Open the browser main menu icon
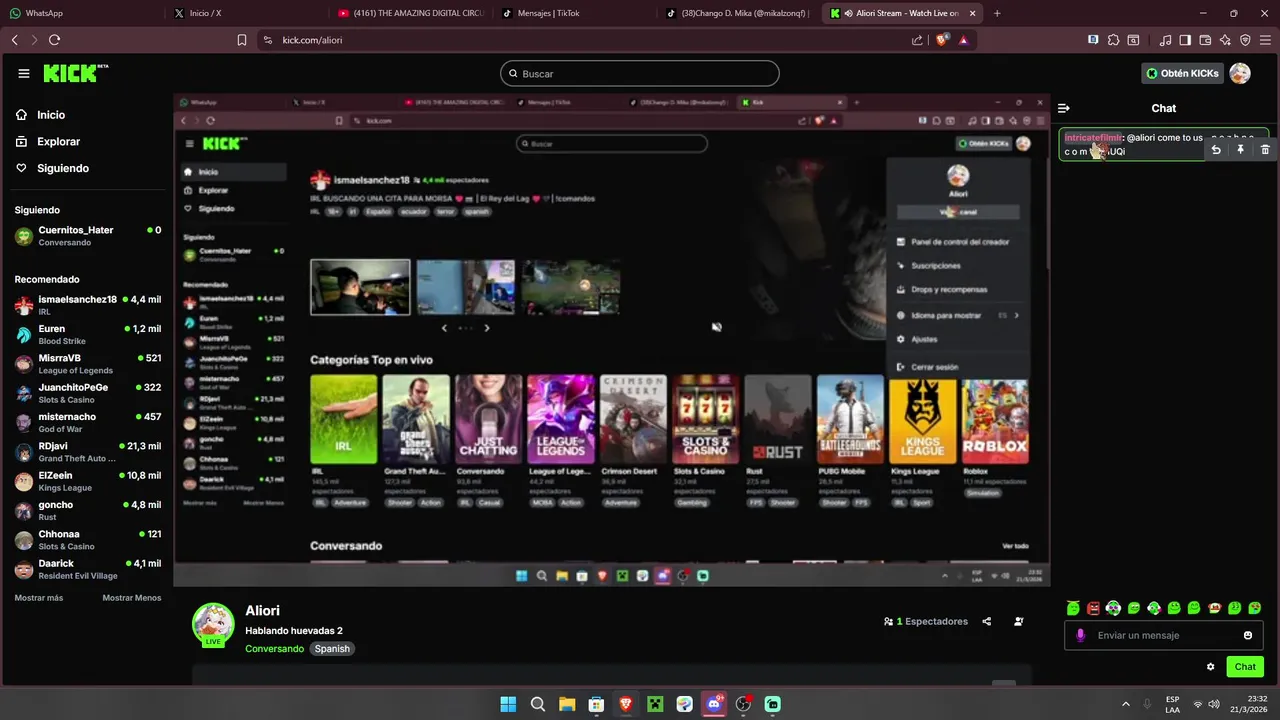This screenshot has height=720, width=1280. point(1265,40)
